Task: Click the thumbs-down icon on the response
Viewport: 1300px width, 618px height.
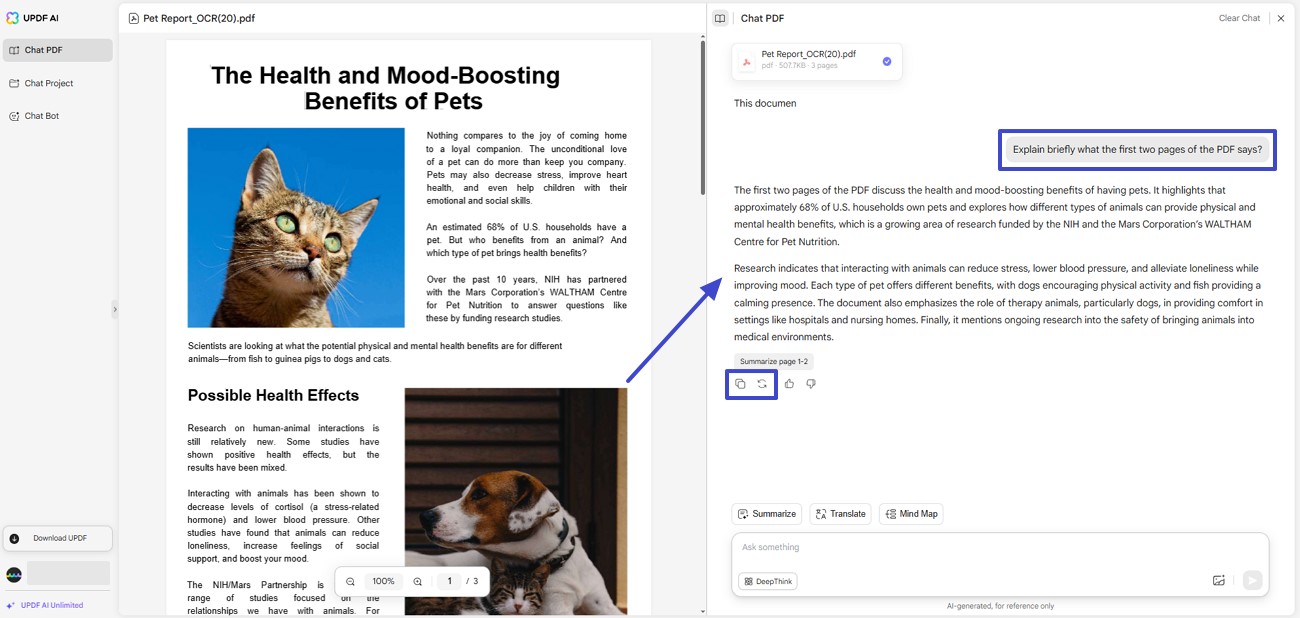Action: pyautogui.click(x=811, y=383)
